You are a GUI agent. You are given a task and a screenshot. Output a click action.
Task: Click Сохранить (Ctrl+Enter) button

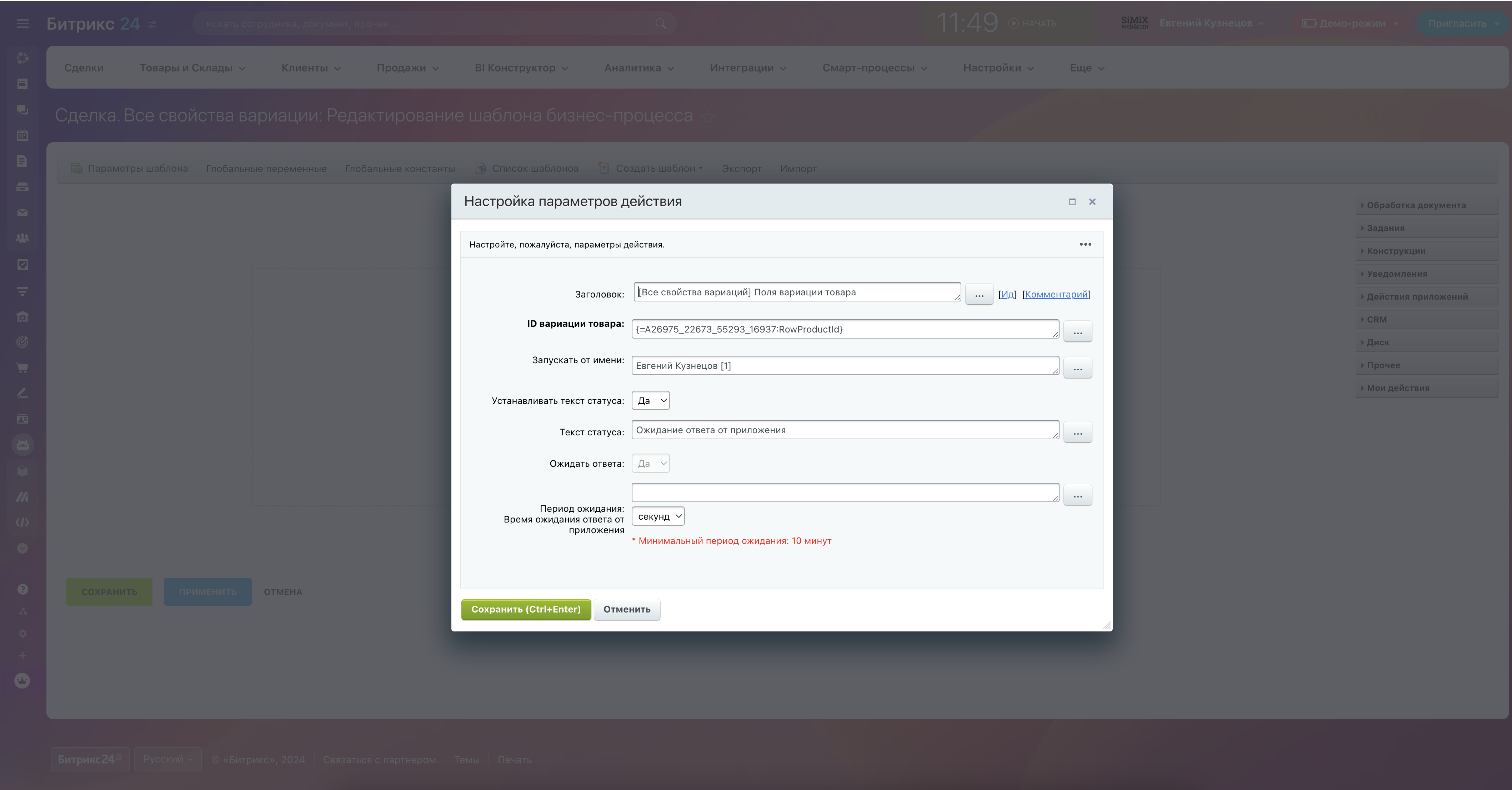pos(525,609)
